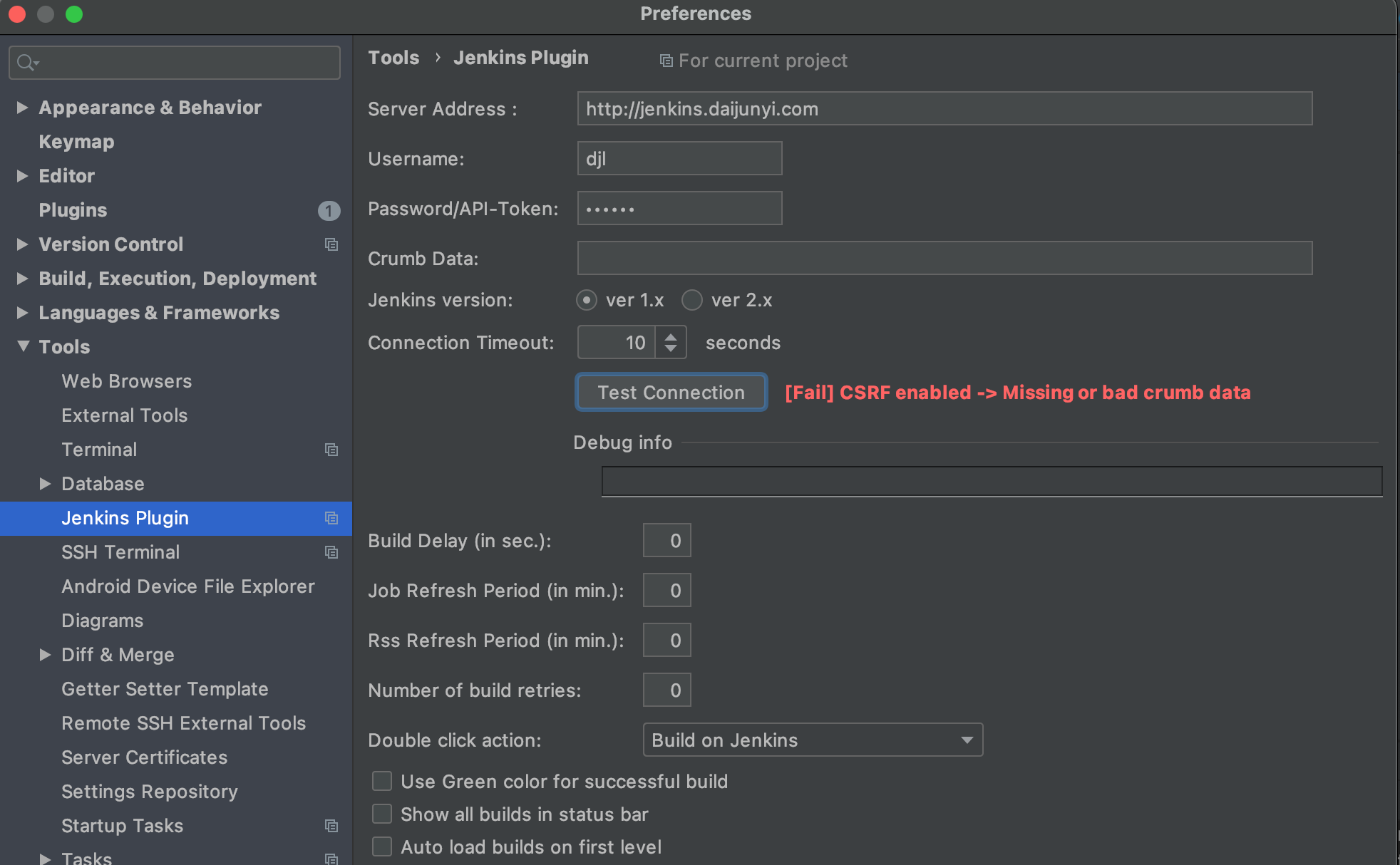The width and height of the screenshot is (1400, 865).
Task: Click project-level icon next to SSH Terminal
Action: point(331,552)
